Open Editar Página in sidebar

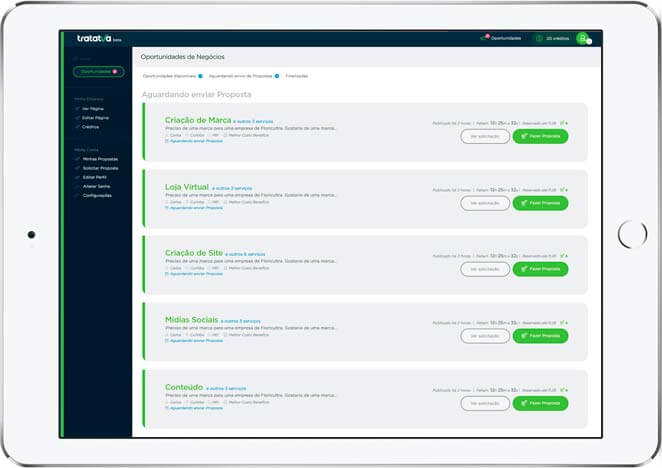coord(97,118)
